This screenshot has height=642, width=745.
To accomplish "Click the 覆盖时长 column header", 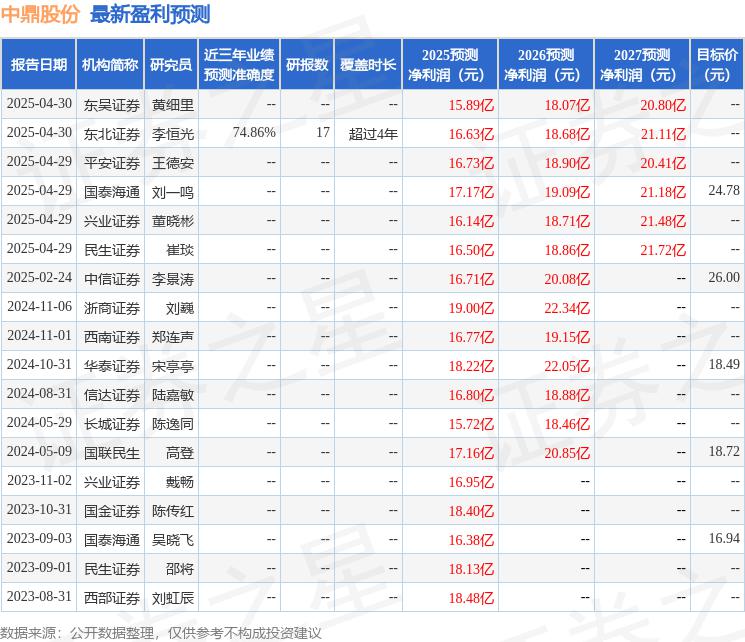I will (x=368, y=65).
